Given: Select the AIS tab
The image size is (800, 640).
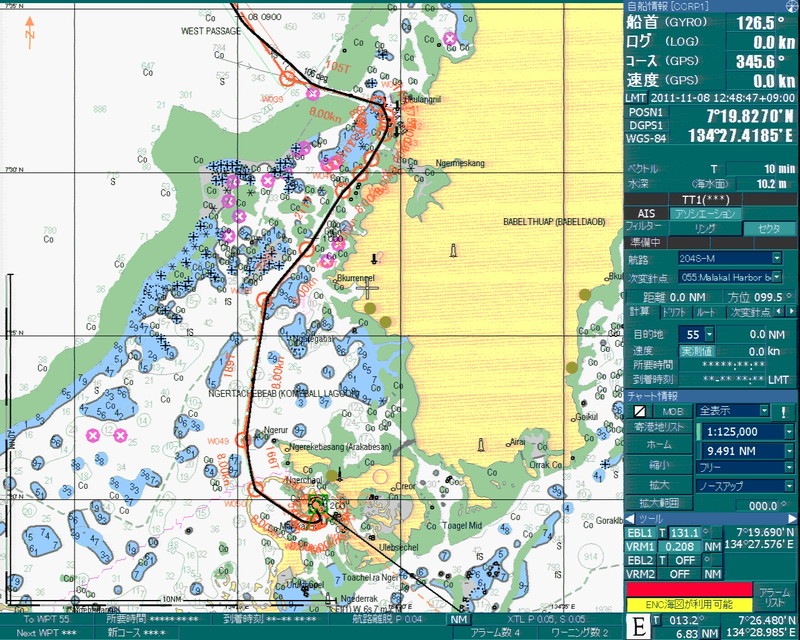Looking at the screenshot, I should pyautogui.click(x=646, y=213).
